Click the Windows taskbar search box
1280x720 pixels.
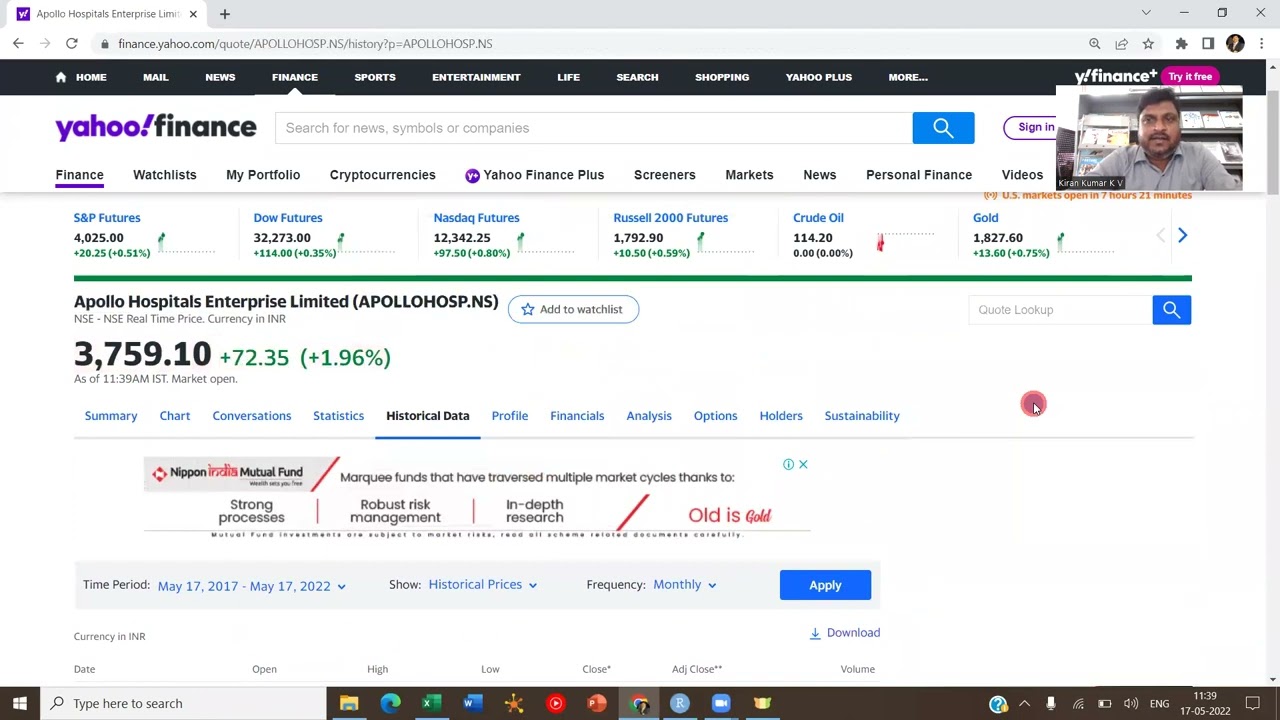pyautogui.click(x=183, y=703)
